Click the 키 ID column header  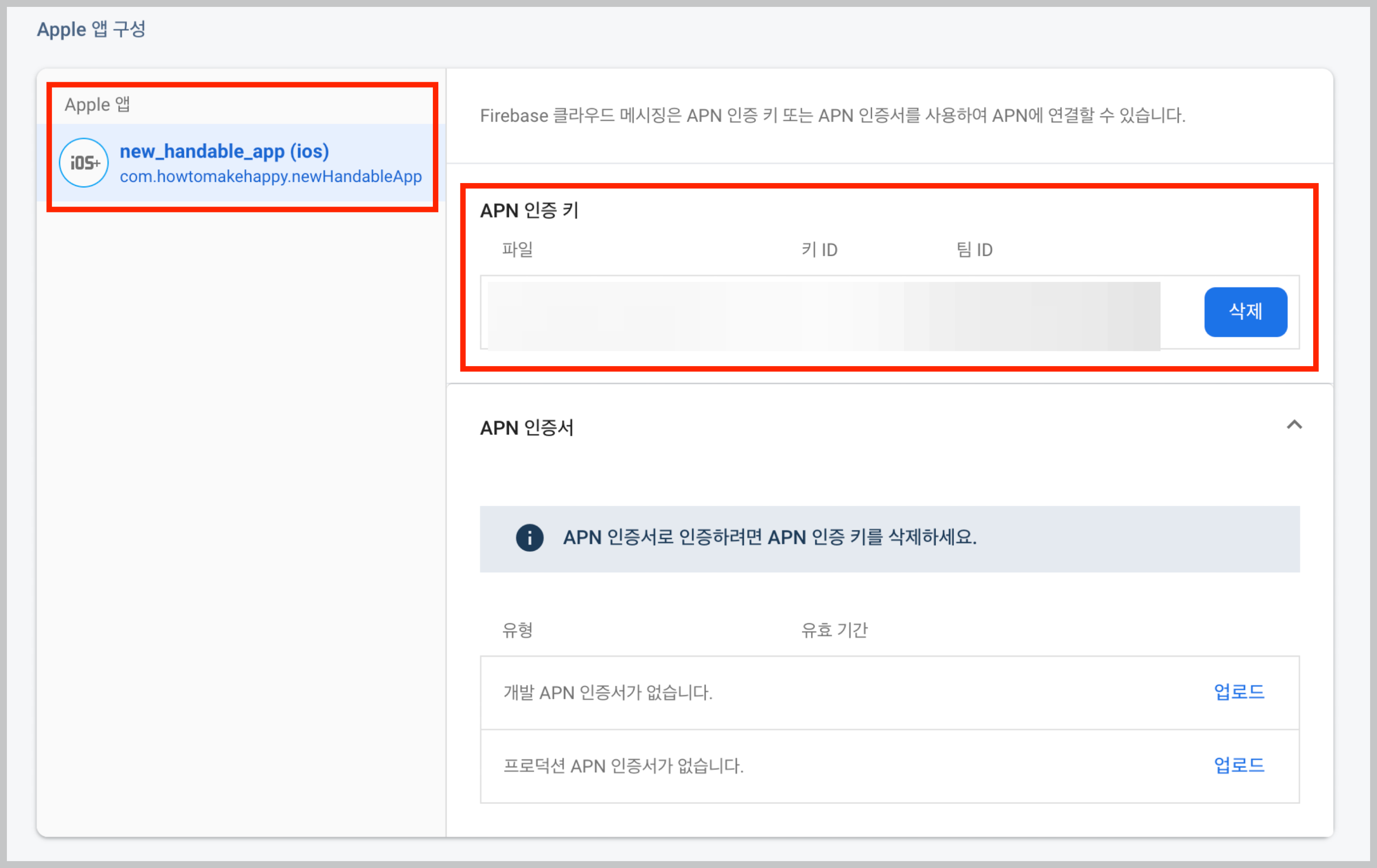click(819, 249)
